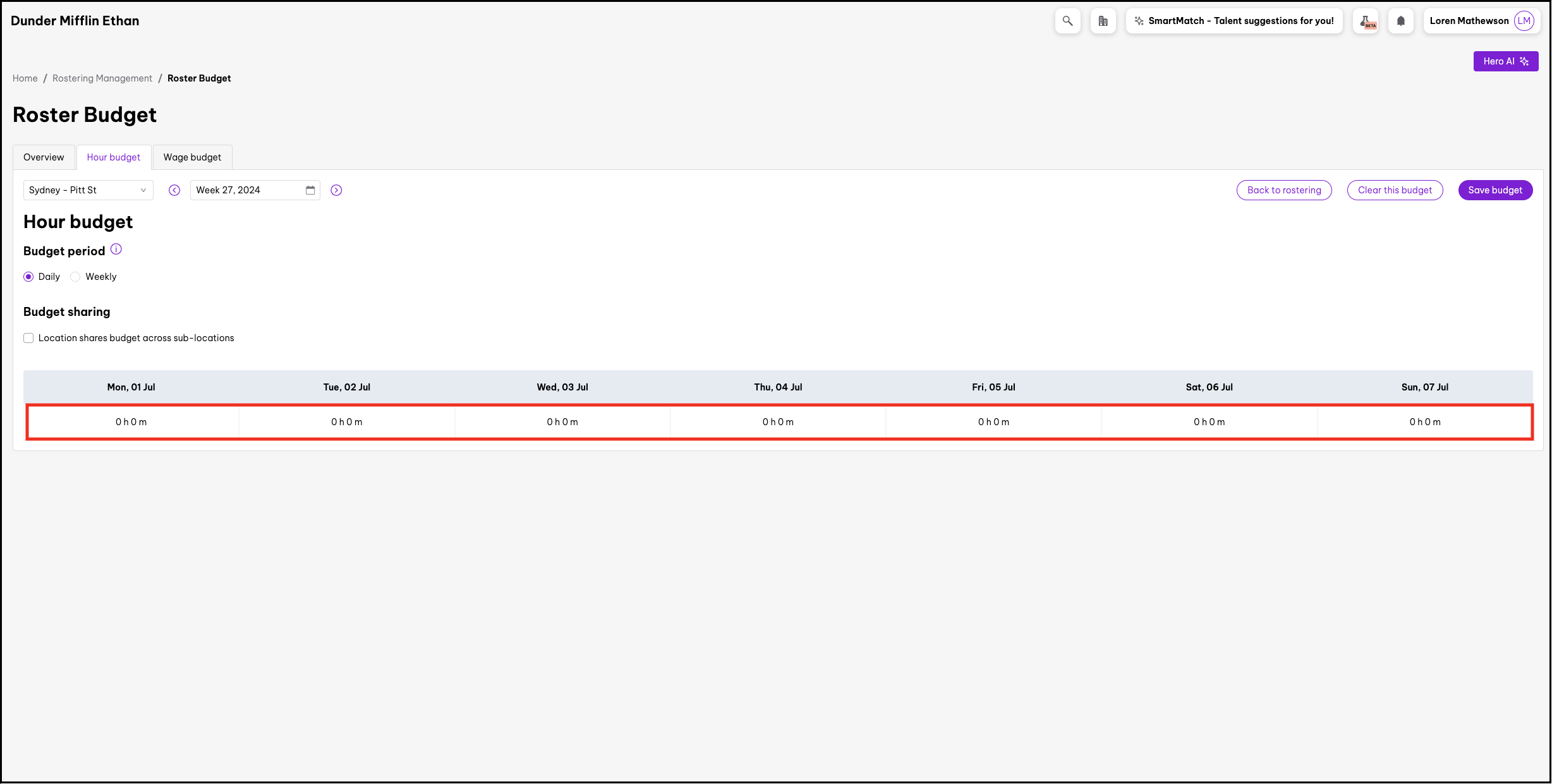Select the Daily budget period

coord(29,277)
